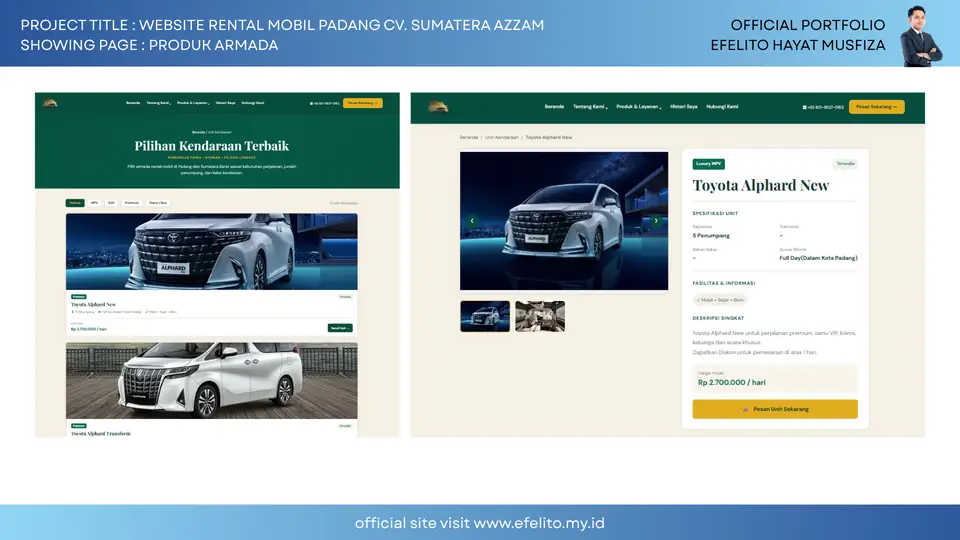Click Beranda in the detail page breadcrumb

[468, 138]
